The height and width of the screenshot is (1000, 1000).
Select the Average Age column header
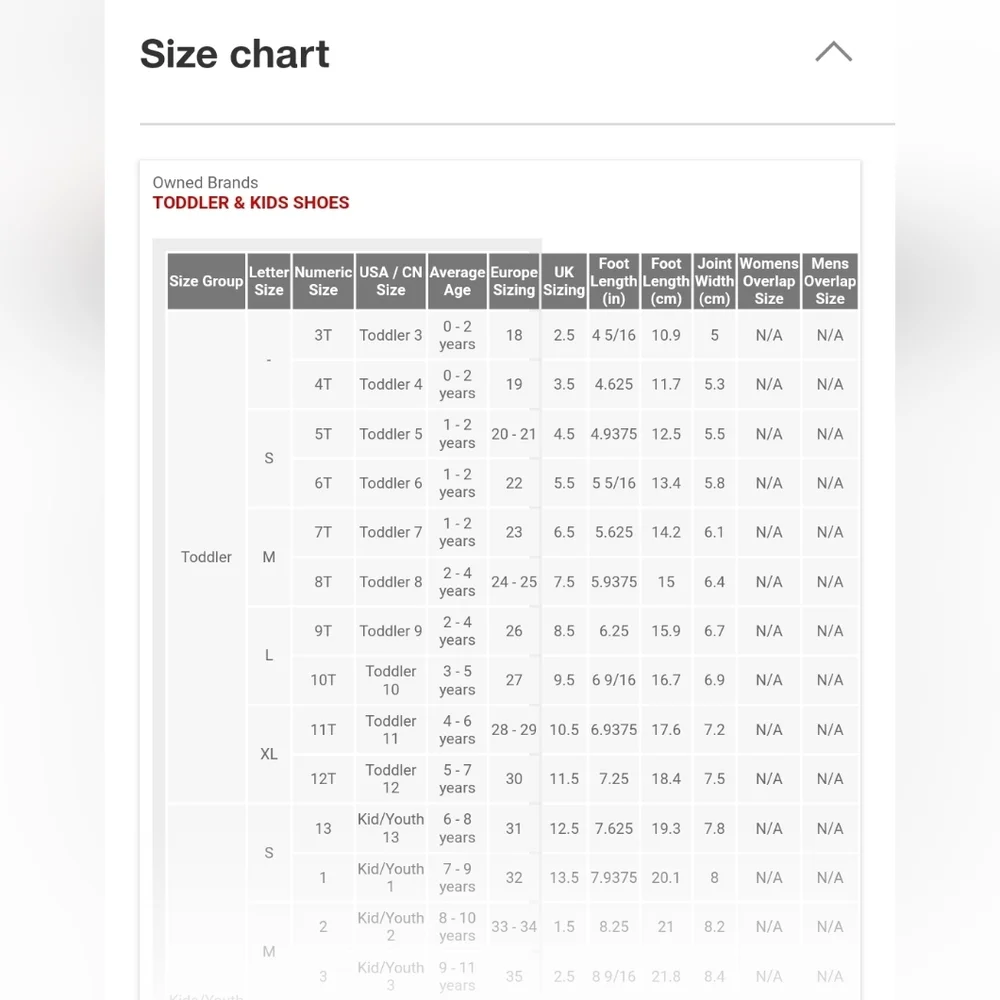[457, 281]
